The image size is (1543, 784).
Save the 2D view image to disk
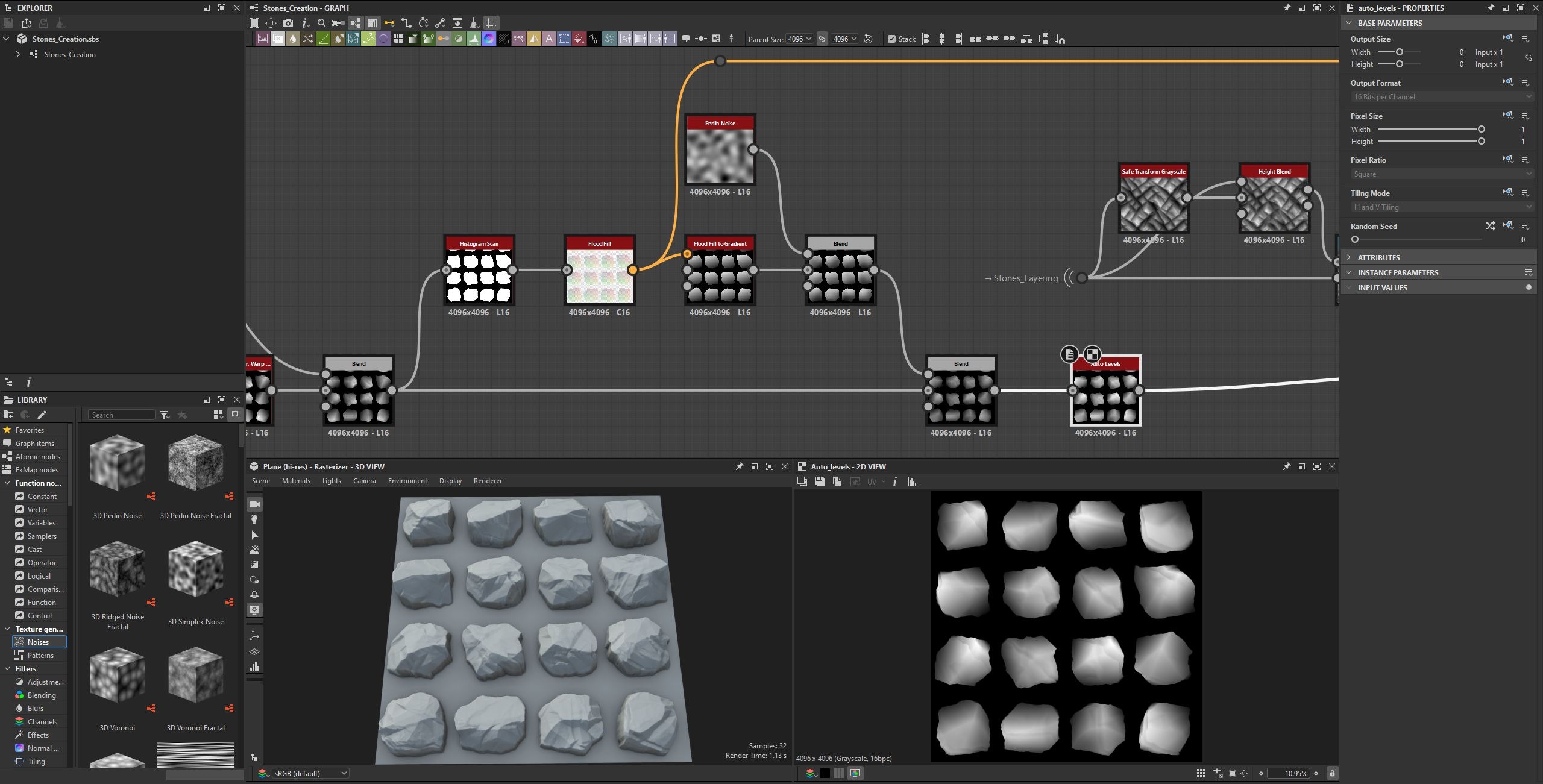click(819, 481)
